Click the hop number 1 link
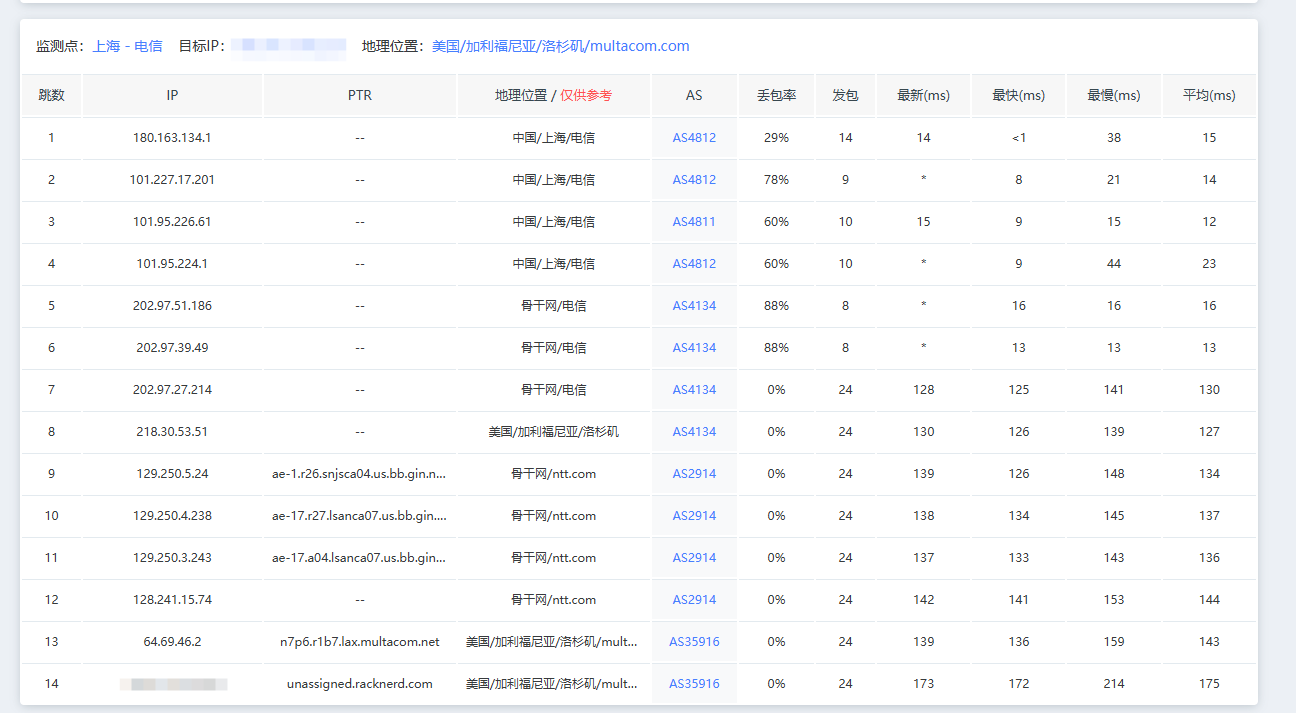Viewport: 1296px width, 713px height. point(51,137)
